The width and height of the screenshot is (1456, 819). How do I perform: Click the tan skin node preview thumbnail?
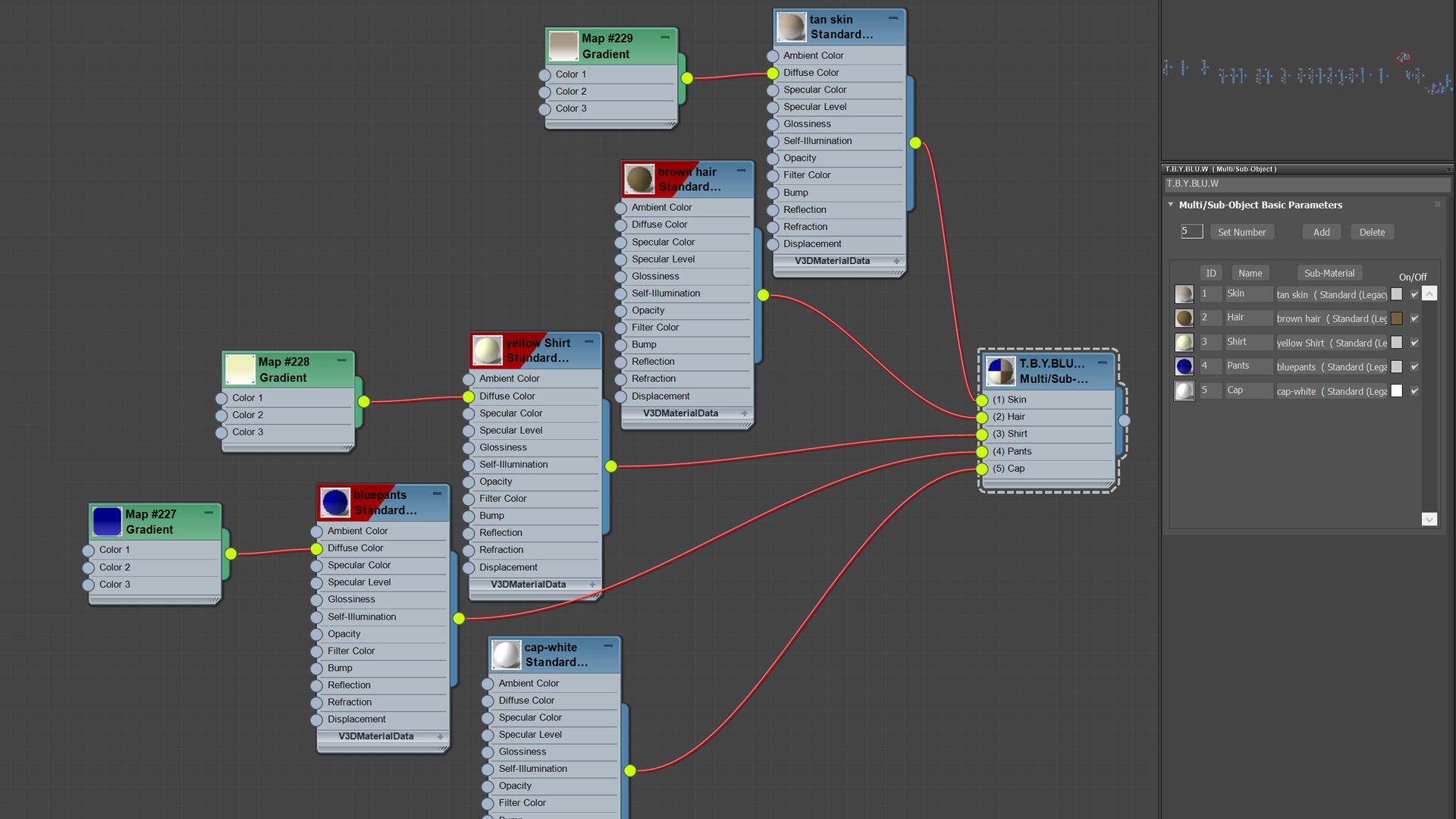(791, 27)
